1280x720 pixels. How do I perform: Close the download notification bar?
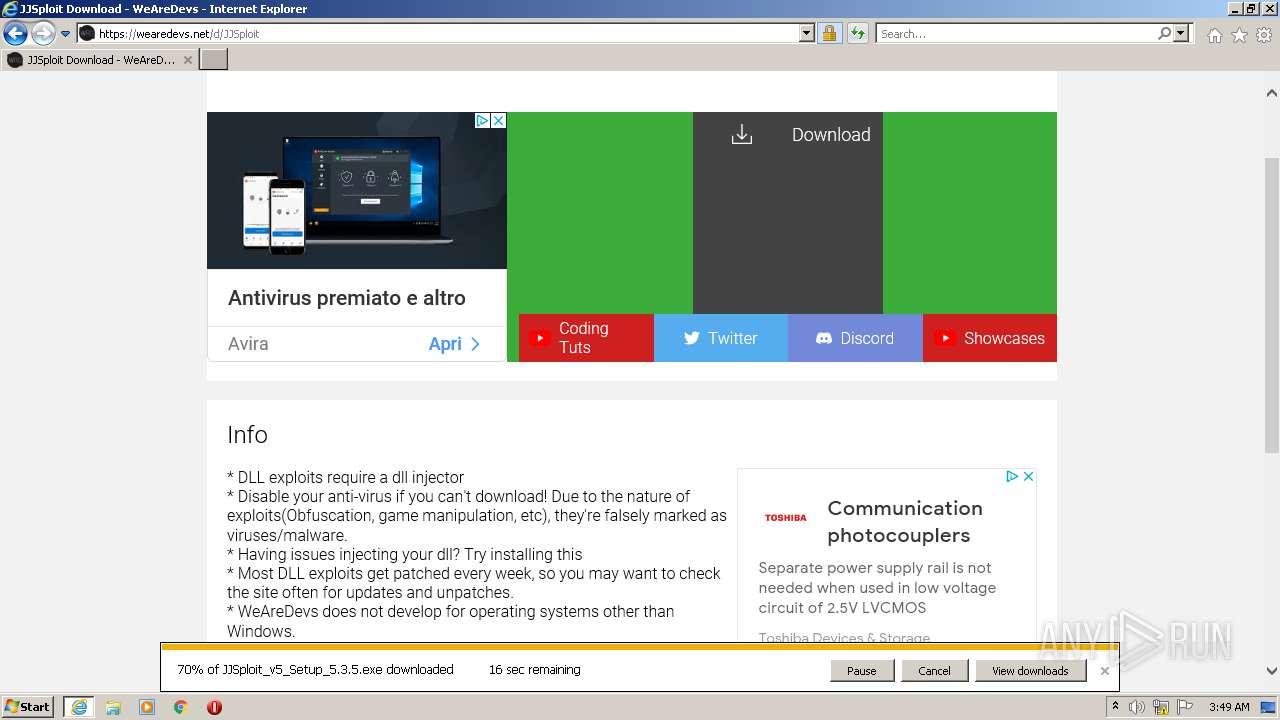[1104, 671]
